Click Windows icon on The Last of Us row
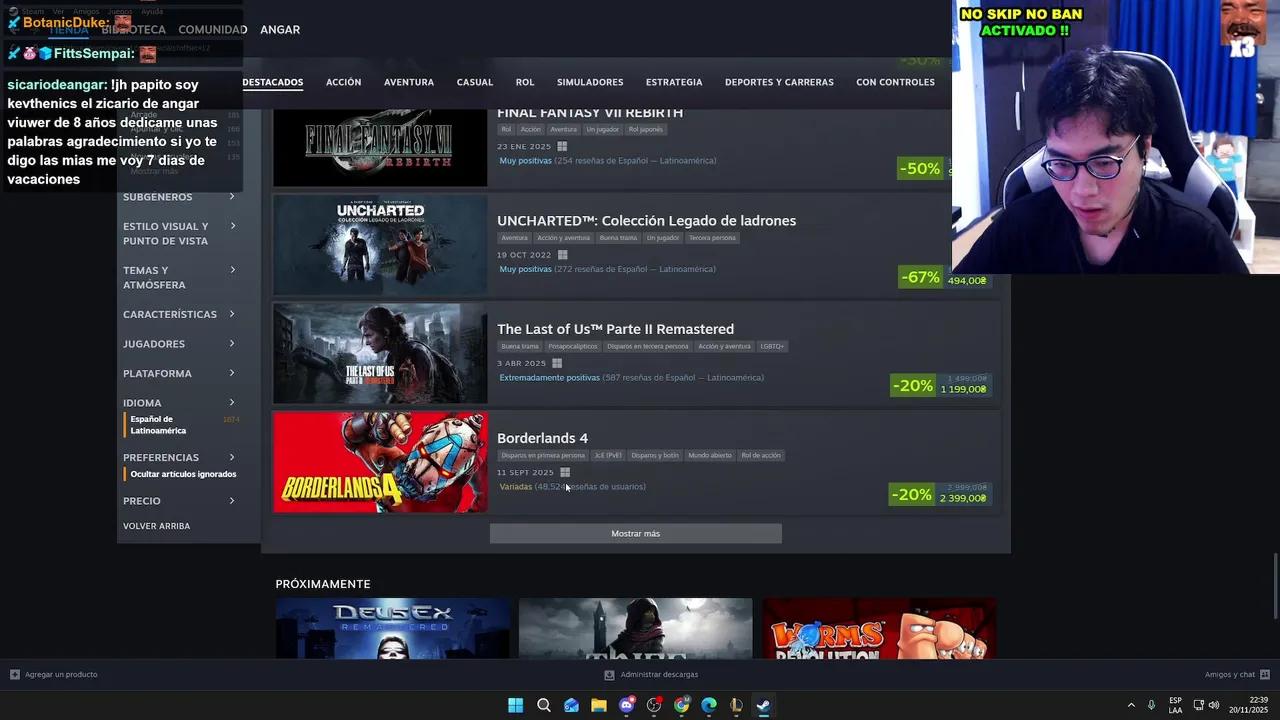 point(557,363)
